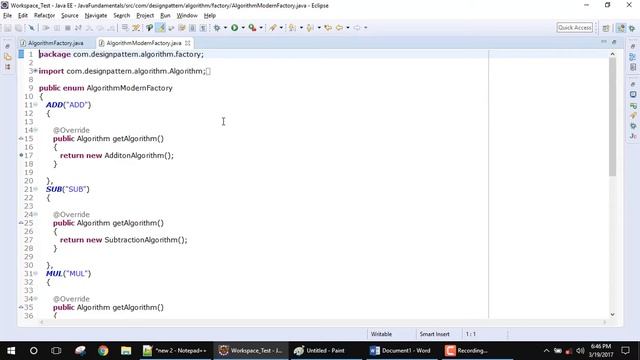Close the AlgorithmModernFactory.java tab

tap(187, 43)
